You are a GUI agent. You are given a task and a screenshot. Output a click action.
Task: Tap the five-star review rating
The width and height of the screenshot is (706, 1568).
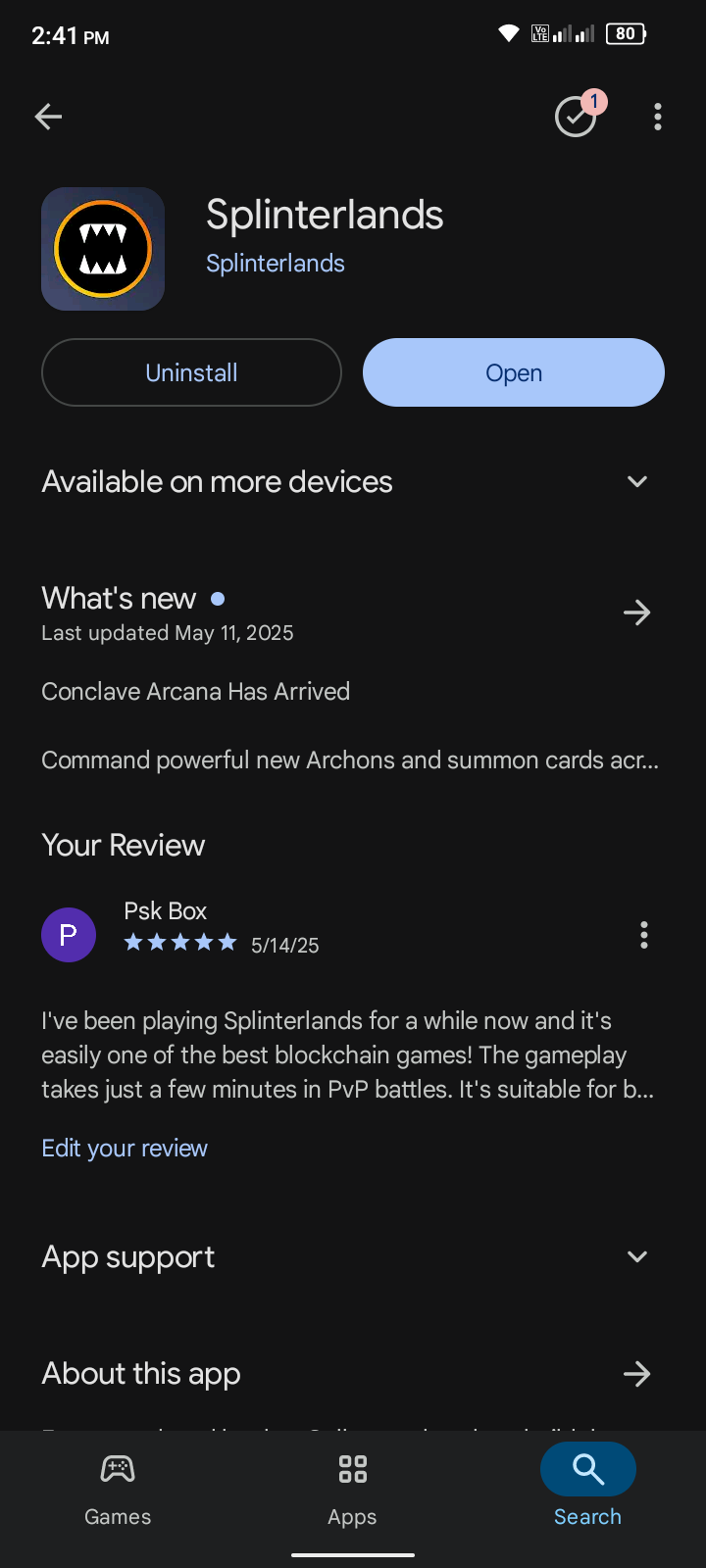[180, 943]
